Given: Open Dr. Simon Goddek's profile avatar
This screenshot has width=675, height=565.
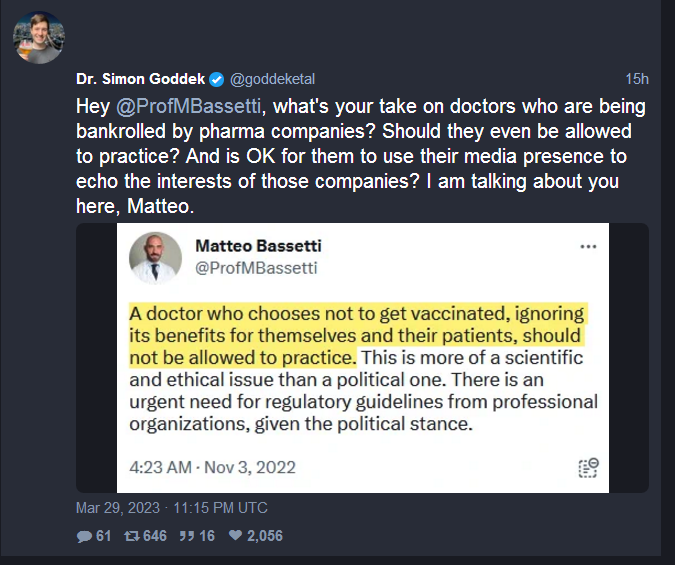Looking at the screenshot, I should (x=39, y=37).
